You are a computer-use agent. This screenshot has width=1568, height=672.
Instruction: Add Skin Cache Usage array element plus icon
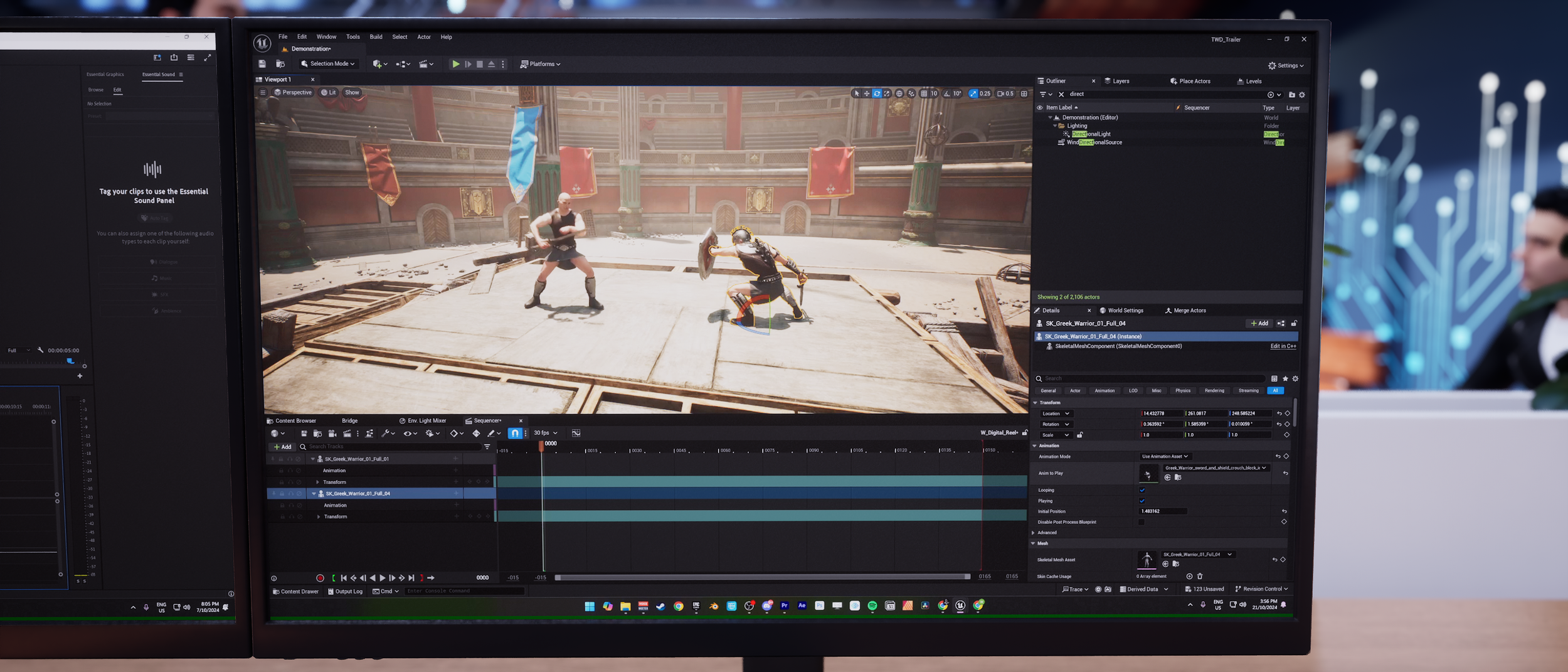click(1189, 576)
